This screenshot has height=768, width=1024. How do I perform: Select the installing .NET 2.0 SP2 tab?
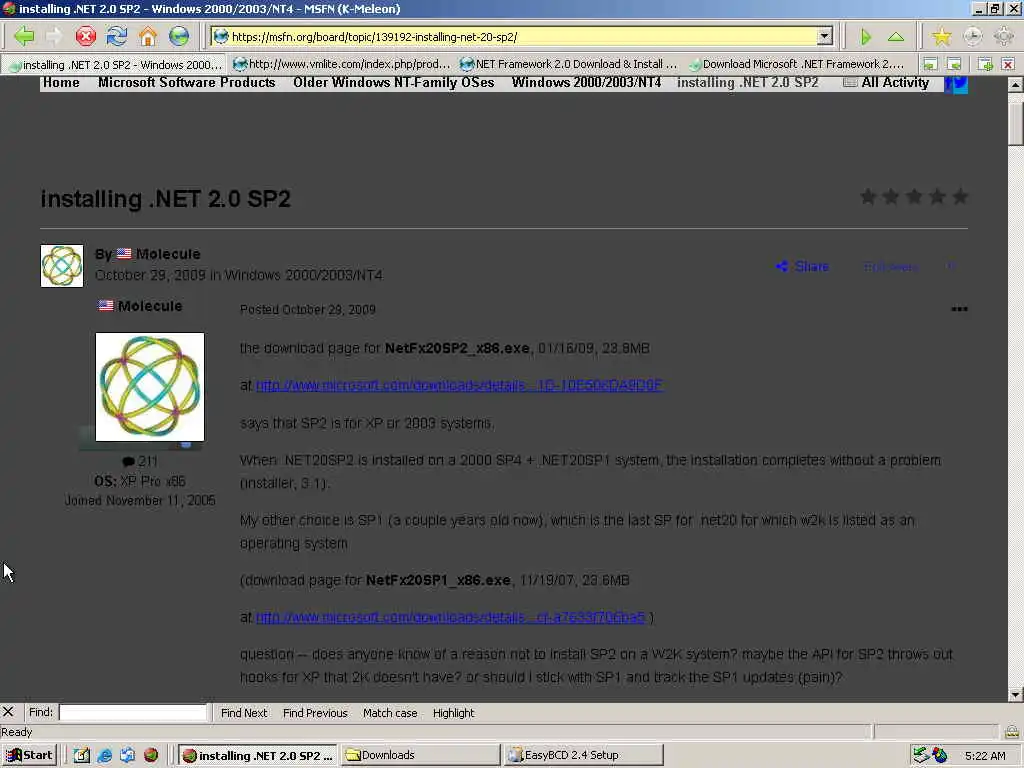pyautogui.click(x=114, y=64)
